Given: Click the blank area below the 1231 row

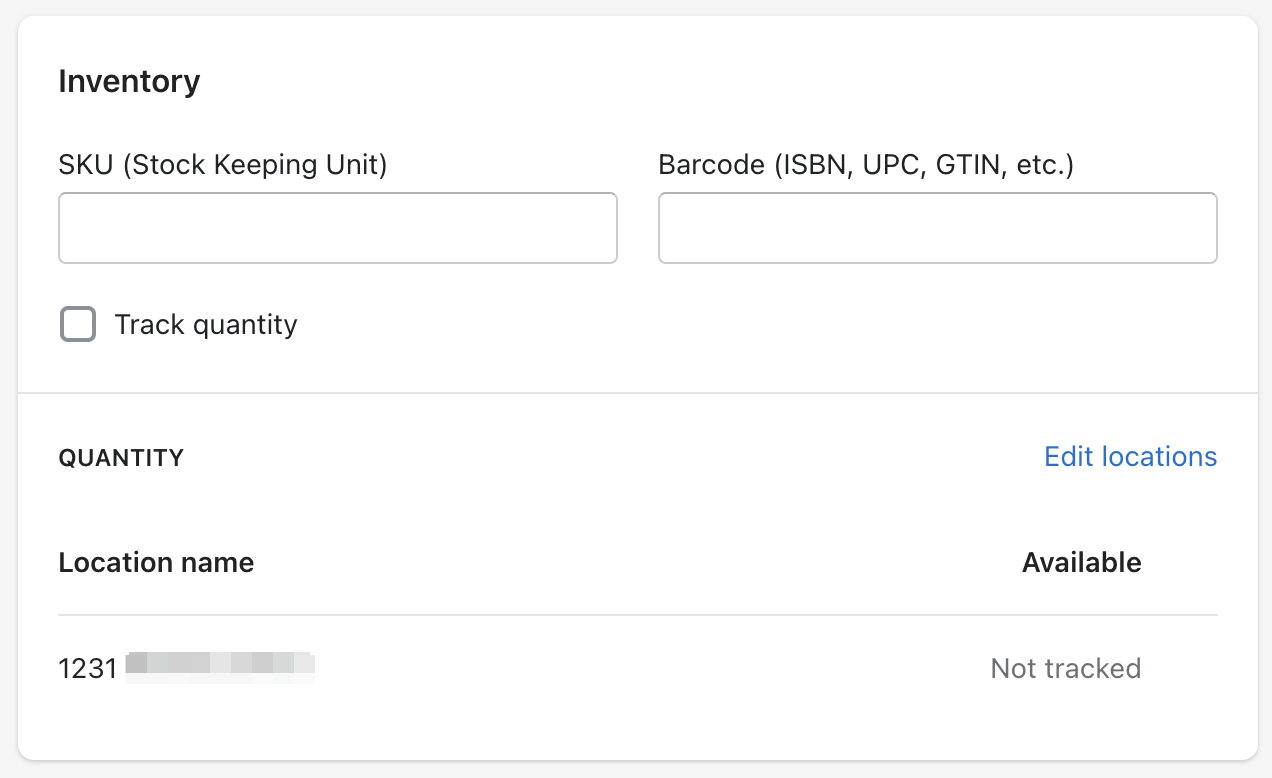Looking at the screenshot, I should tap(637, 725).
